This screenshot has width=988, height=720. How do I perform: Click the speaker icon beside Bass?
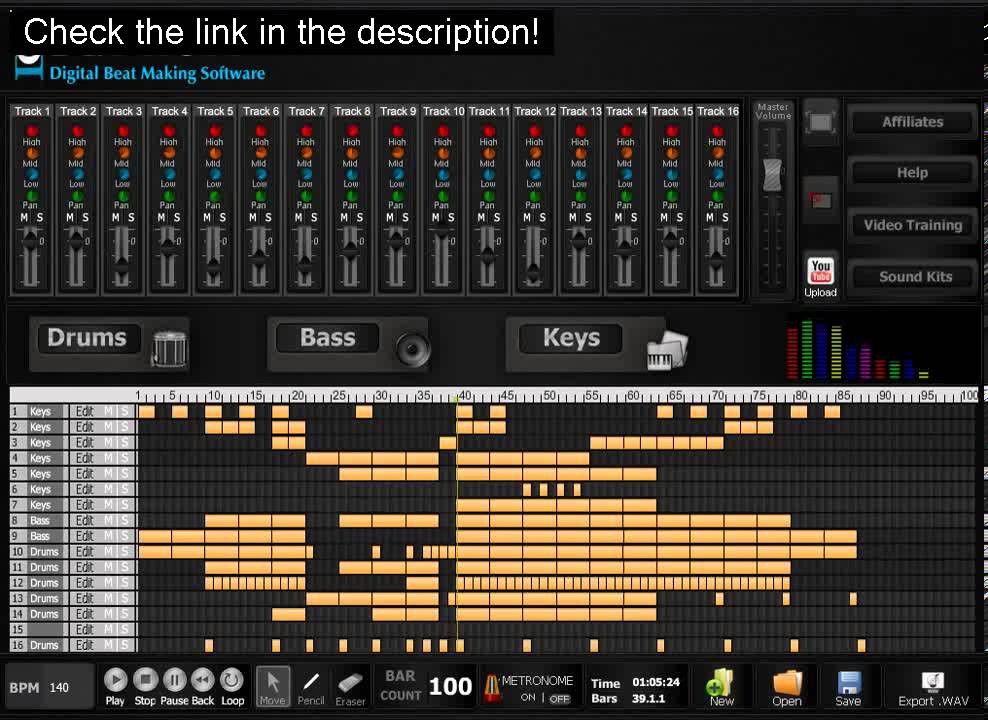413,348
